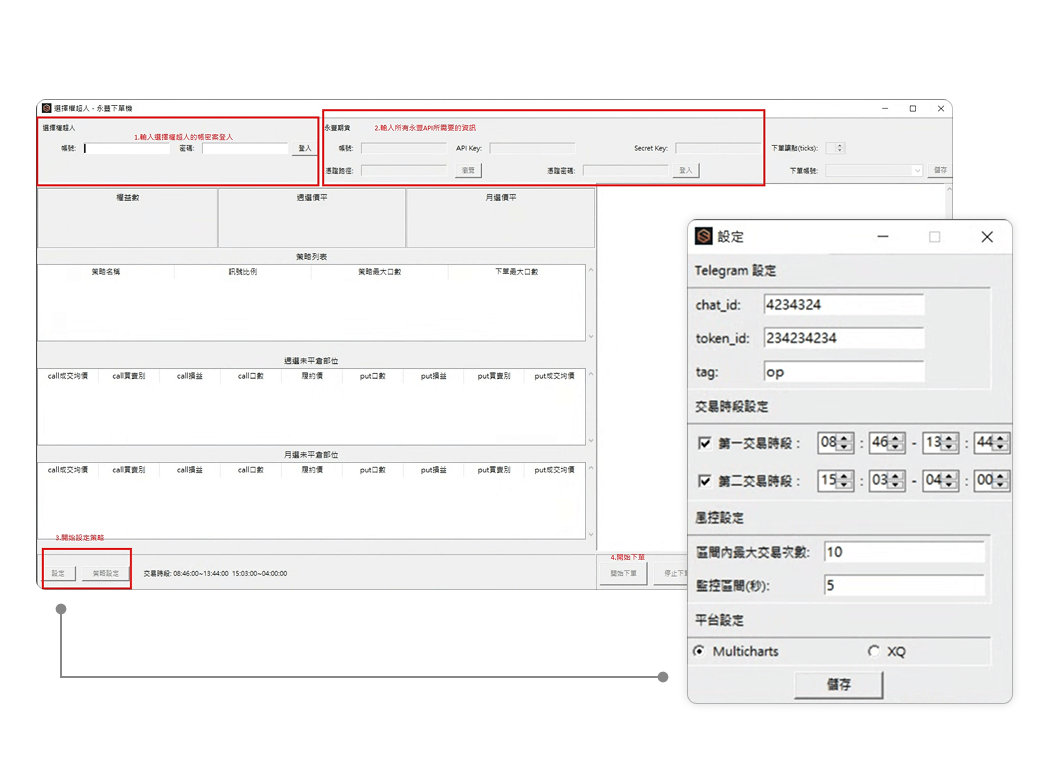Click the 監控區間(秒) field showing 5
The height and width of the screenshot is (780, 1040).
905,586
